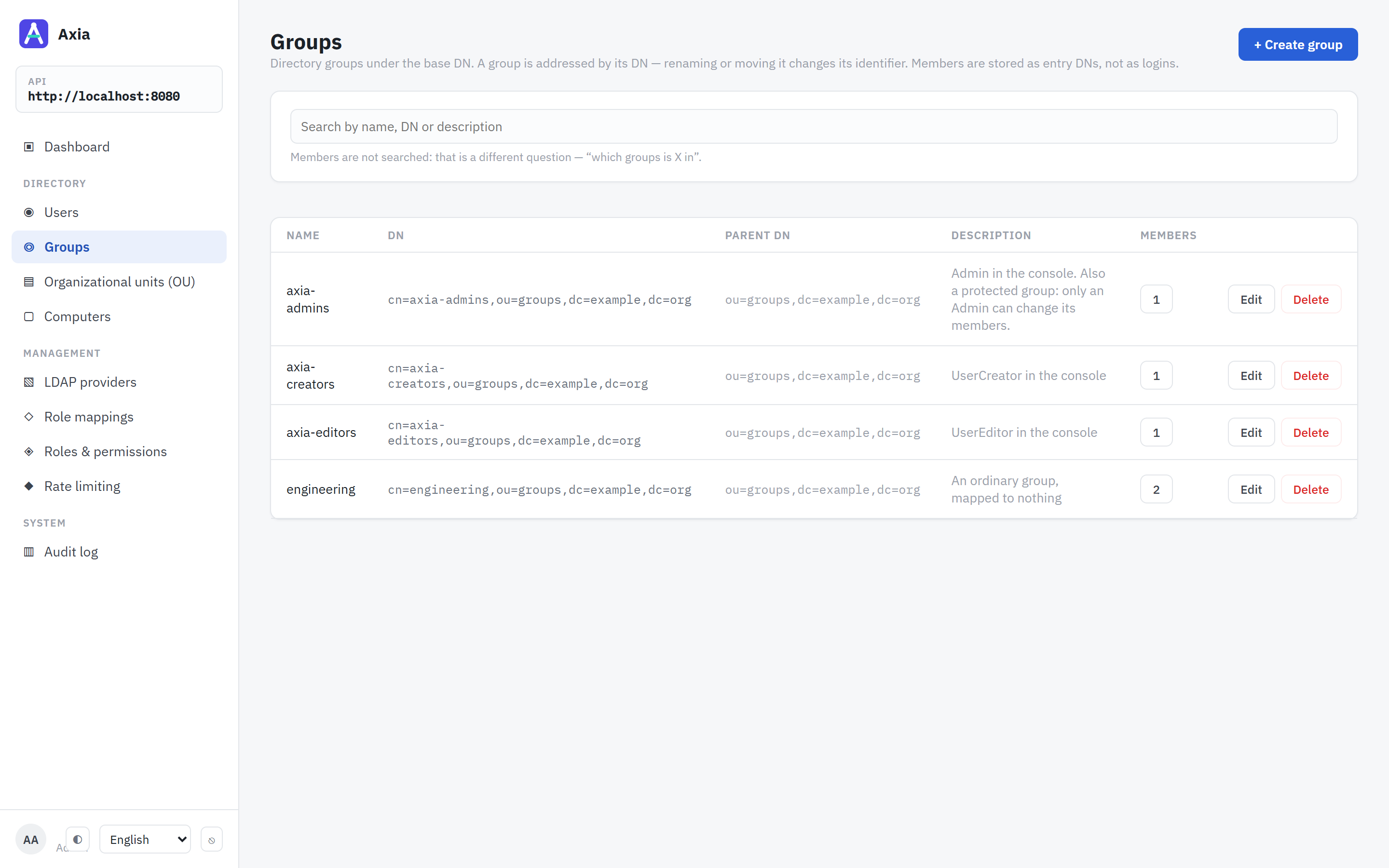Open the English language dropdown
This screenshot has height=868, width=1389.
[145, 839]
